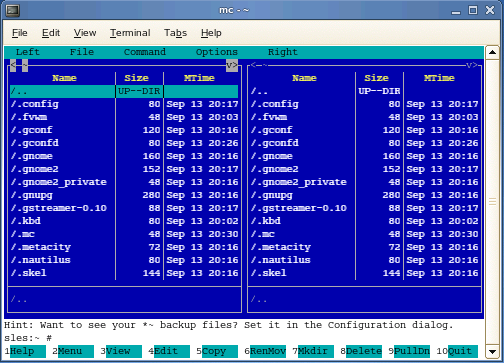The image size is (504, 363).
Task: Select the highlighted /.. row in left panel
Action: [x=124, y=91]
